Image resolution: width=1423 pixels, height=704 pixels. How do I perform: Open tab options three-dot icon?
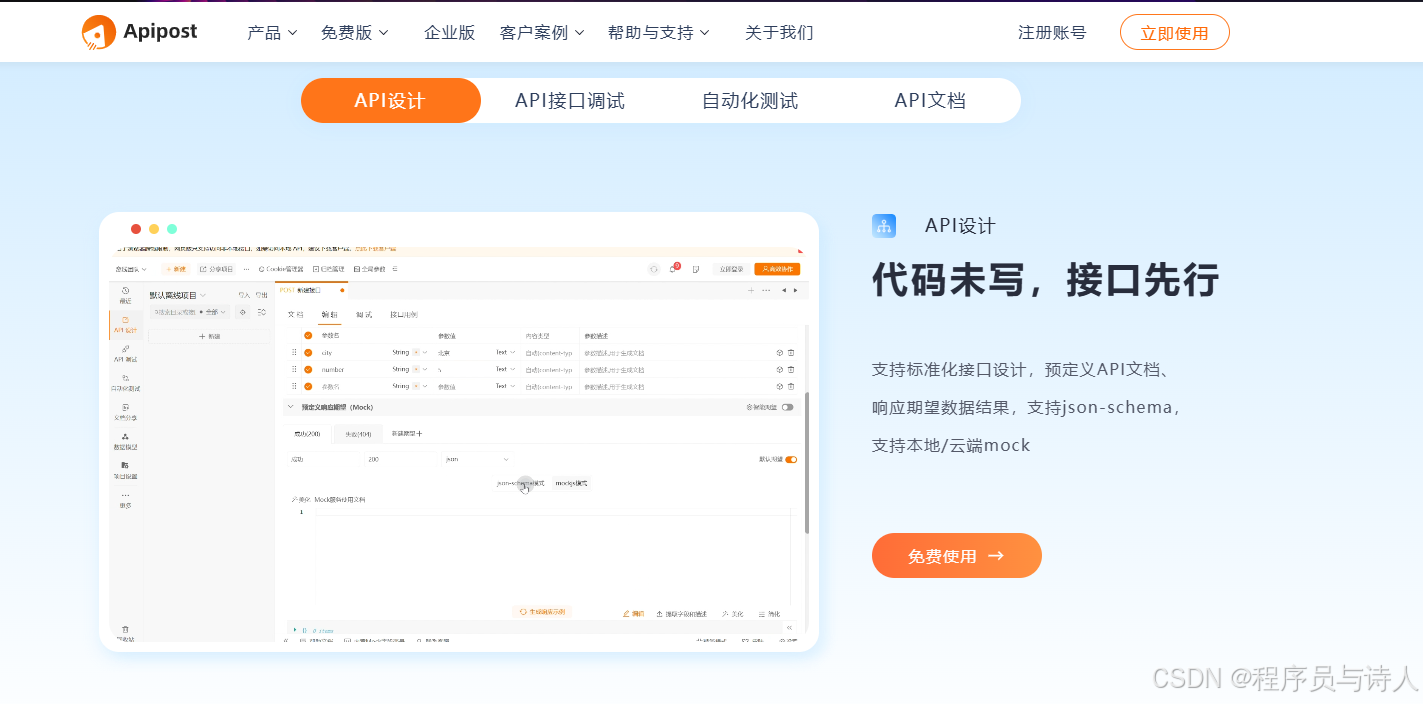coord(766,290)
